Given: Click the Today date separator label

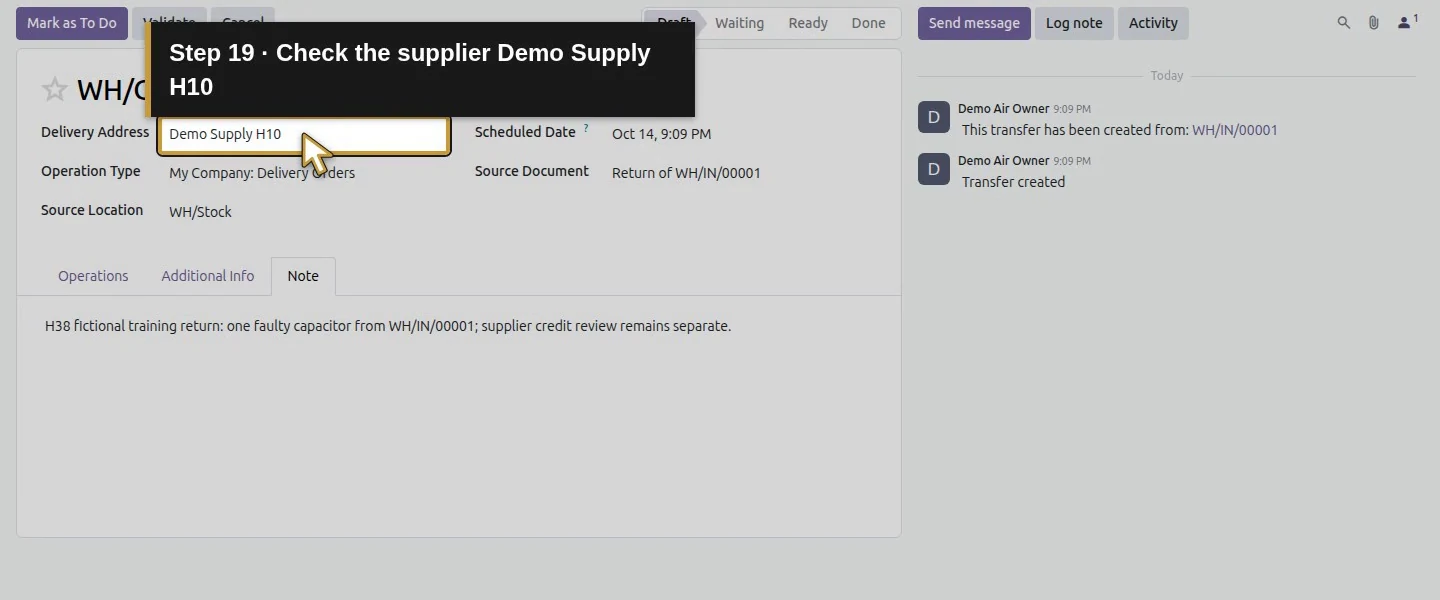Looking at the screenshot, I should 1166,76.
